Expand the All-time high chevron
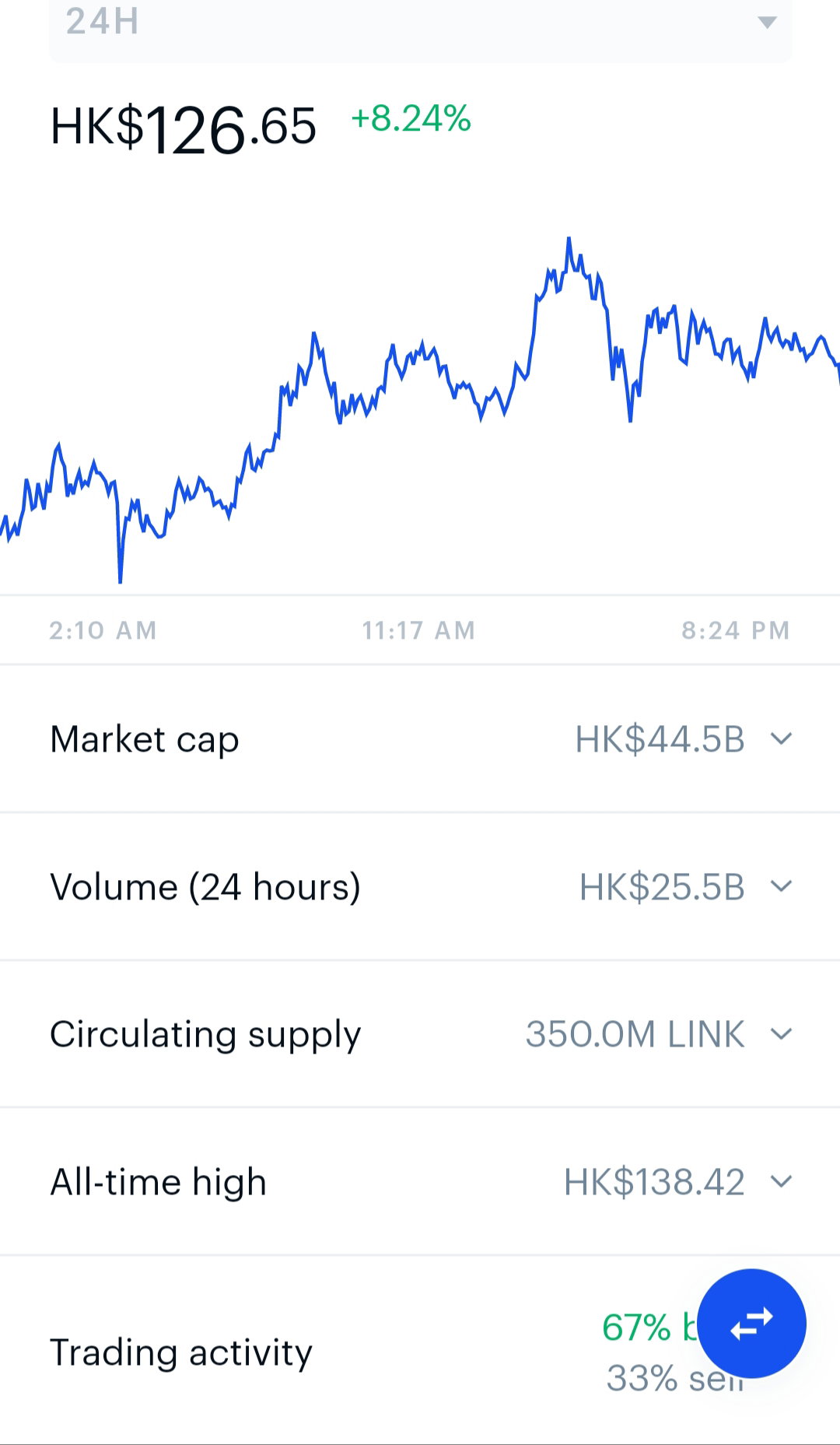840x1445 pixels. [x=781, y=1182]
